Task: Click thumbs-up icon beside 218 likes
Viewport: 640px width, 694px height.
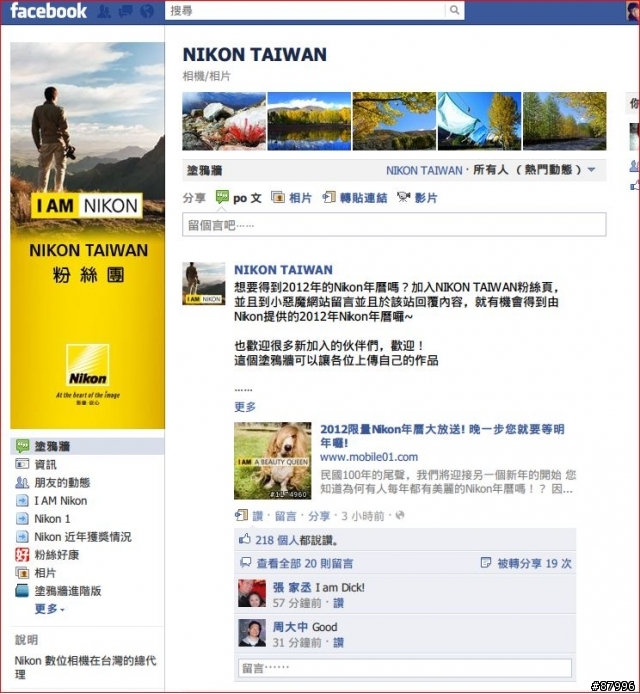Action: tap(244, 539)
